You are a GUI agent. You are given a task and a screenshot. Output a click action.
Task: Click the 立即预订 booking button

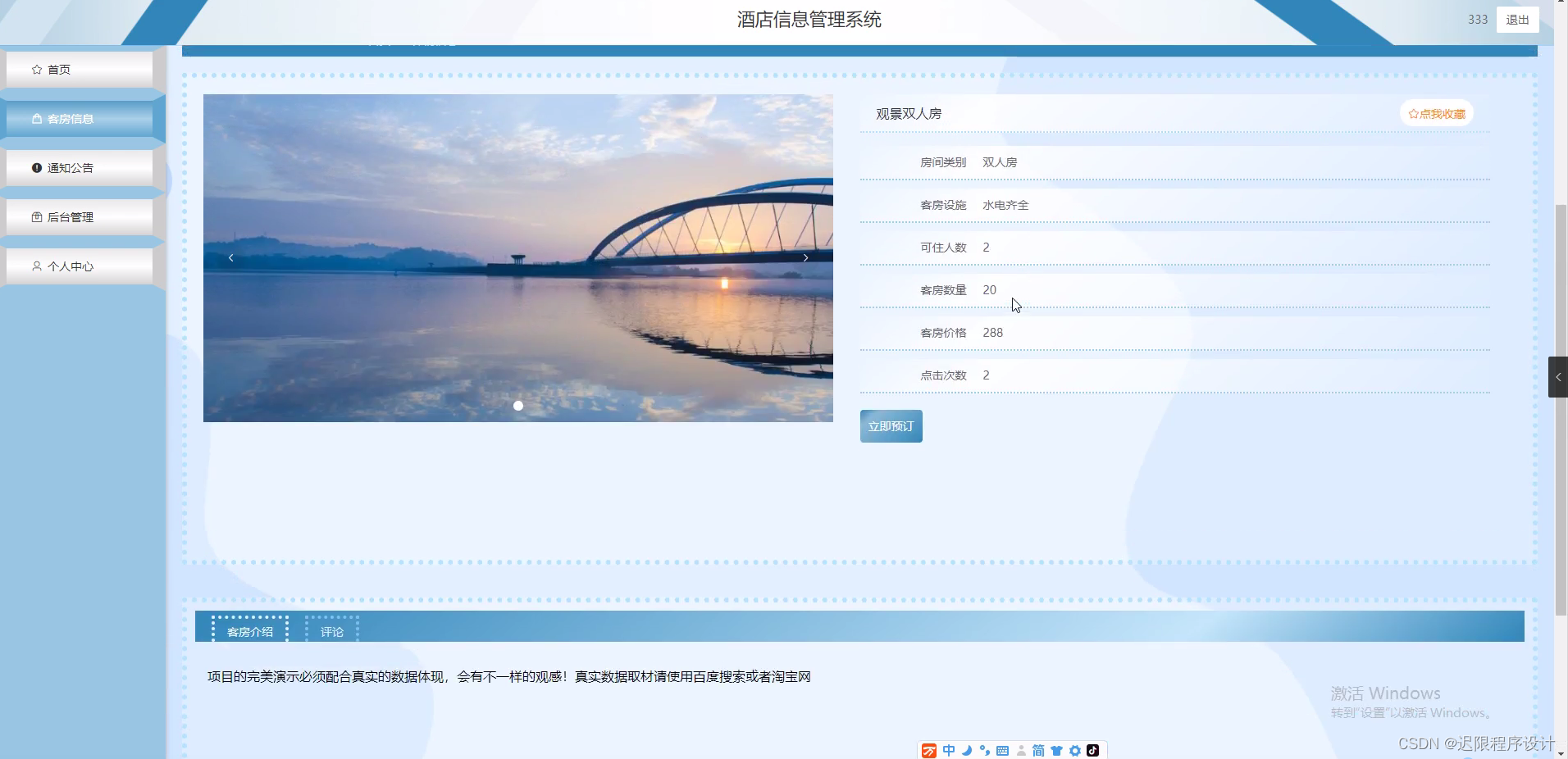pyautogui.click(x=891, y=426)
